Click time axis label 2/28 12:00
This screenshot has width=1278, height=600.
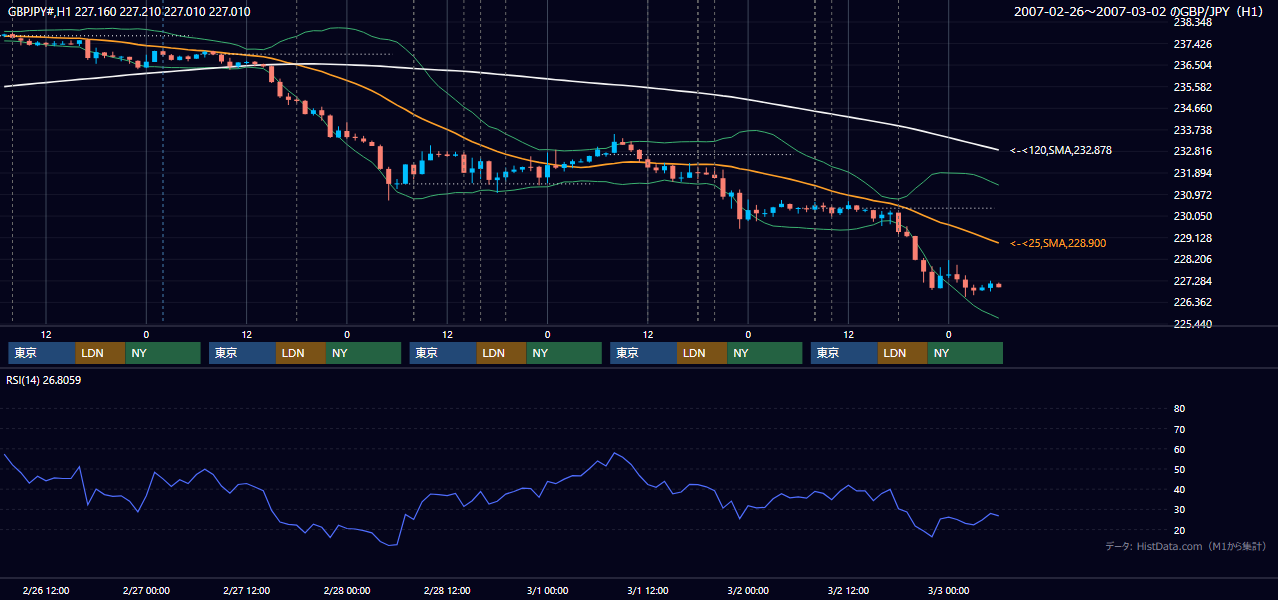447,590
